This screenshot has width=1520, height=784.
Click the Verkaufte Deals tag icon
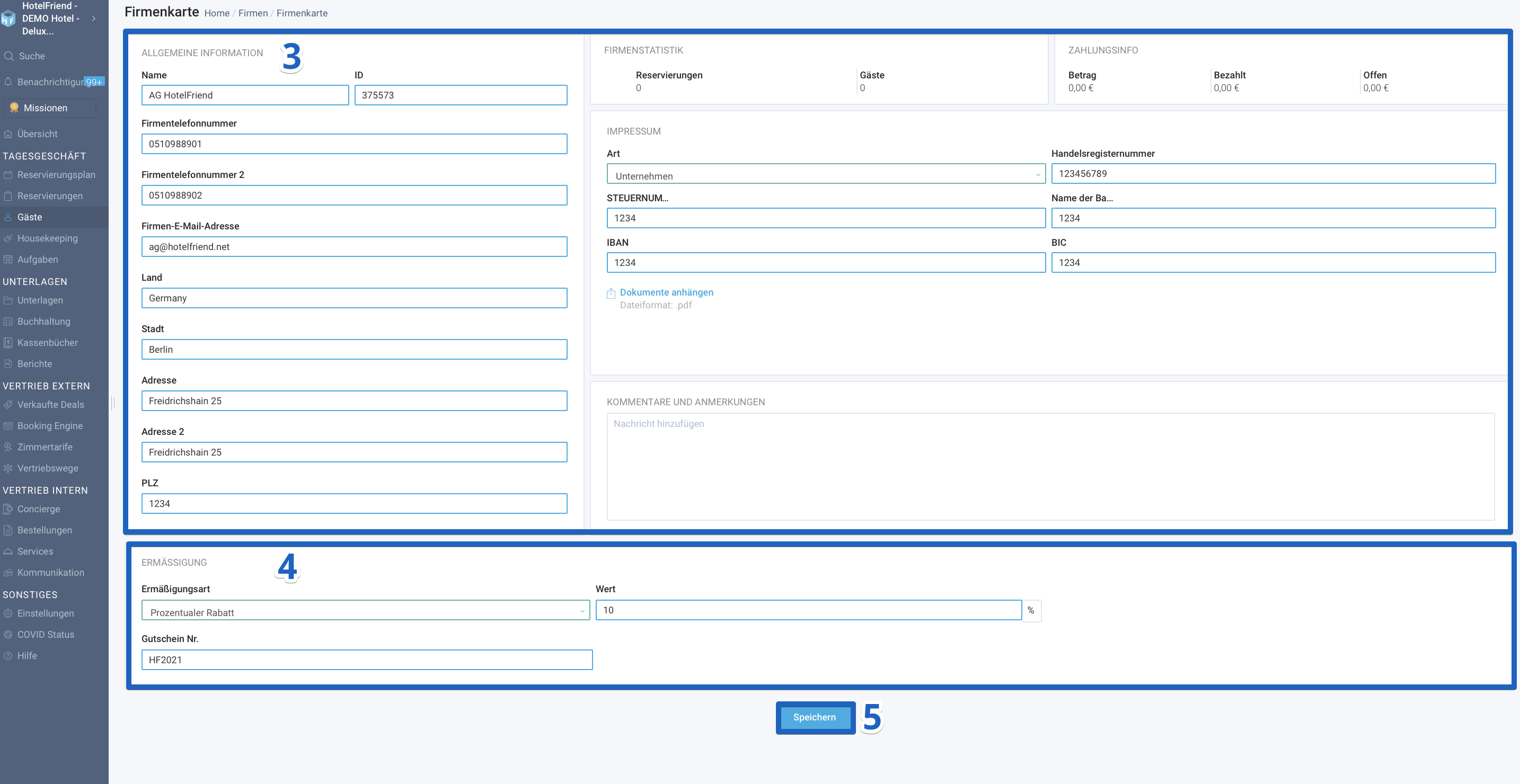[x=8, y=405]
